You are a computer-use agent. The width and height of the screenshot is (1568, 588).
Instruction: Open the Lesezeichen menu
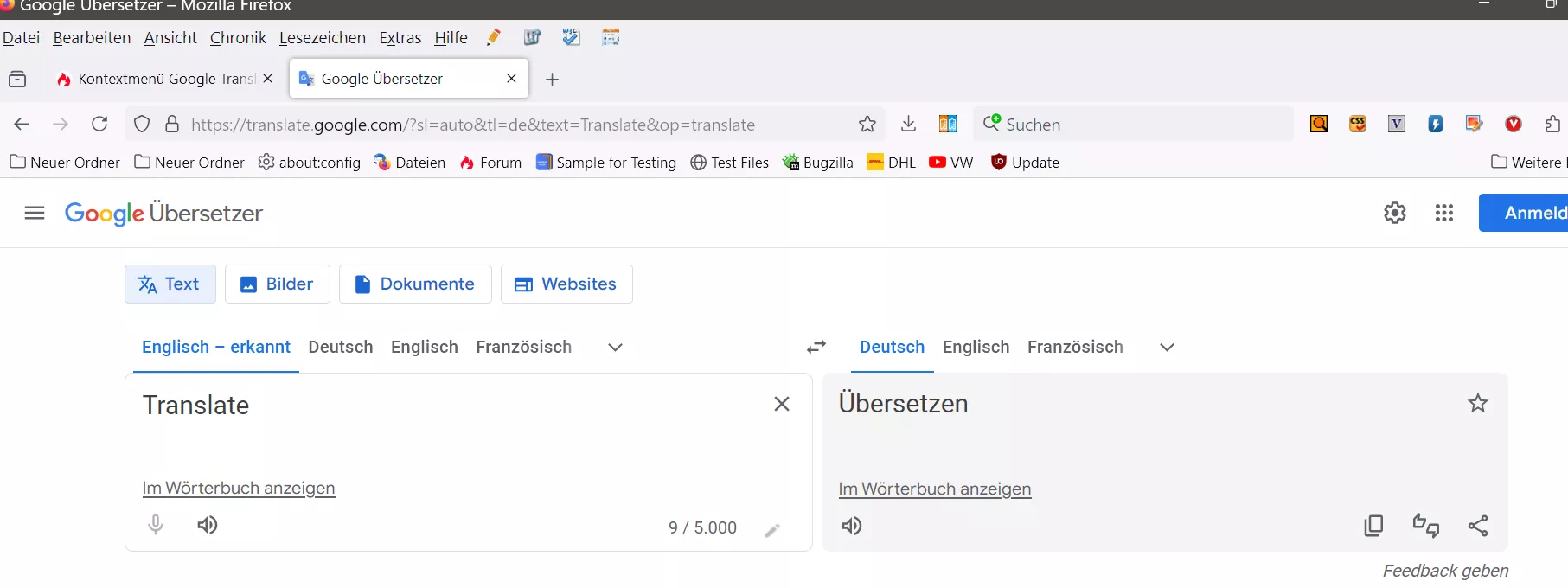(x=323, y=38)
